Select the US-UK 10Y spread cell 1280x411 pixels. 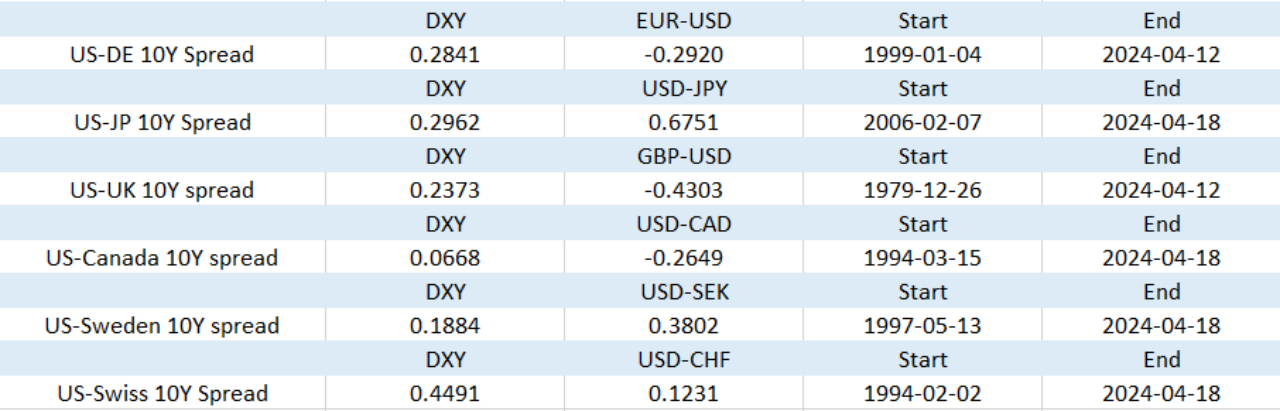162,191
